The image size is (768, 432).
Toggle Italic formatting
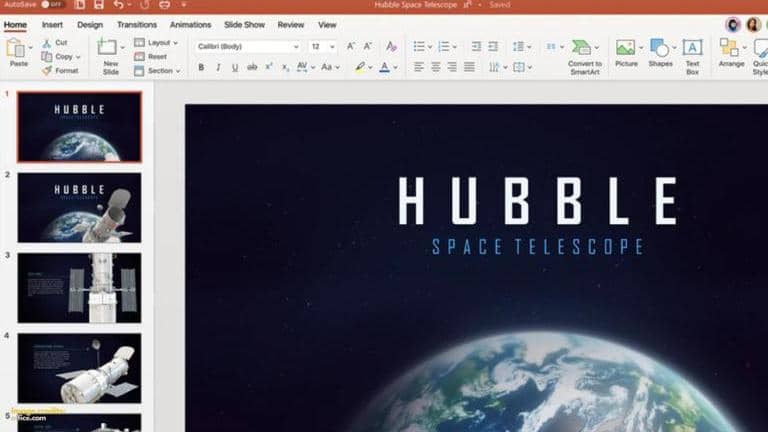pyautogui.click(x=218, y=67)
